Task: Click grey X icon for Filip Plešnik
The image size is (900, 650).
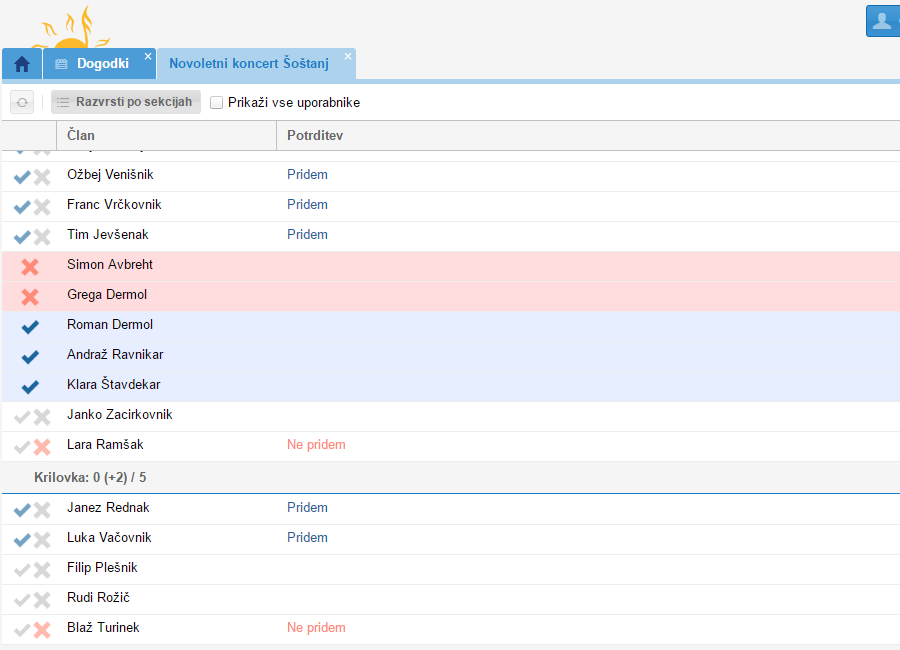Action: click(42, 570)
